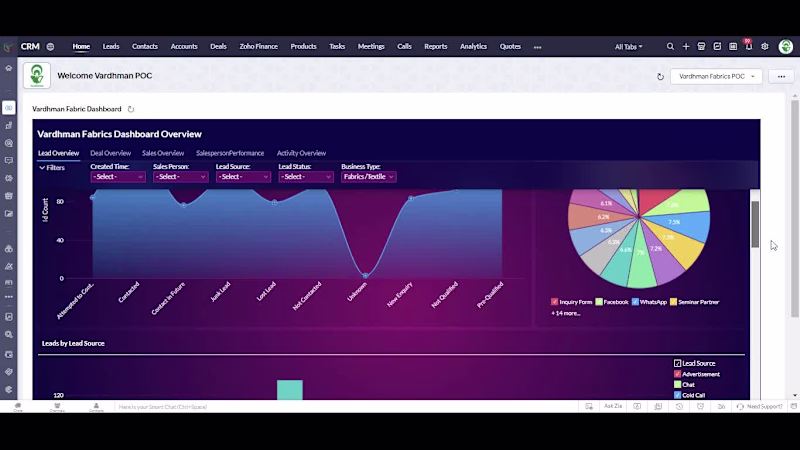Viewport: 800px width, 450px height.
Task: Toggle the Chat legend checkbox
Action: [678, 385]
